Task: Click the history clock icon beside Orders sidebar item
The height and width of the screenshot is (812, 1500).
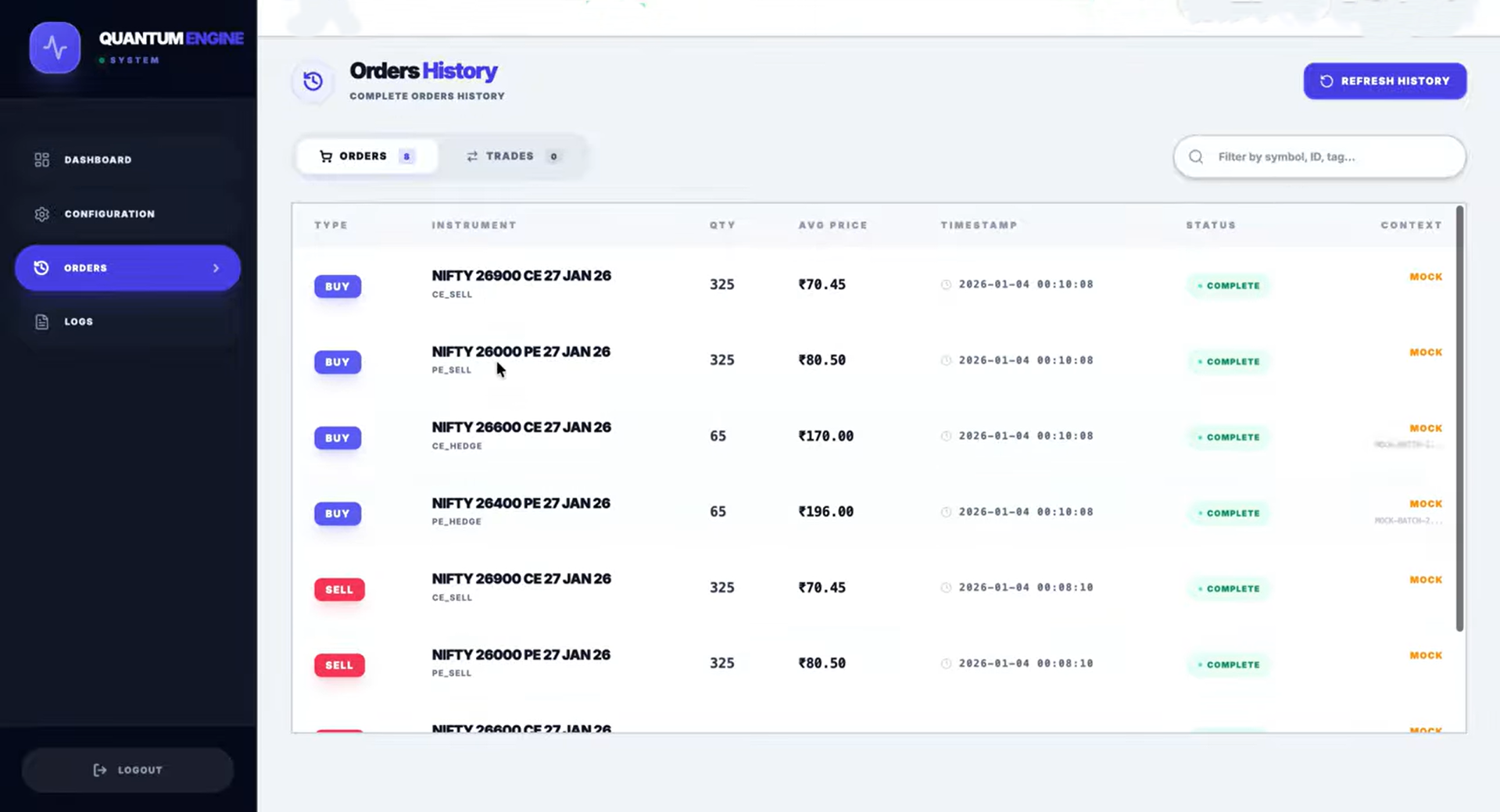Action: coord(41,267)
